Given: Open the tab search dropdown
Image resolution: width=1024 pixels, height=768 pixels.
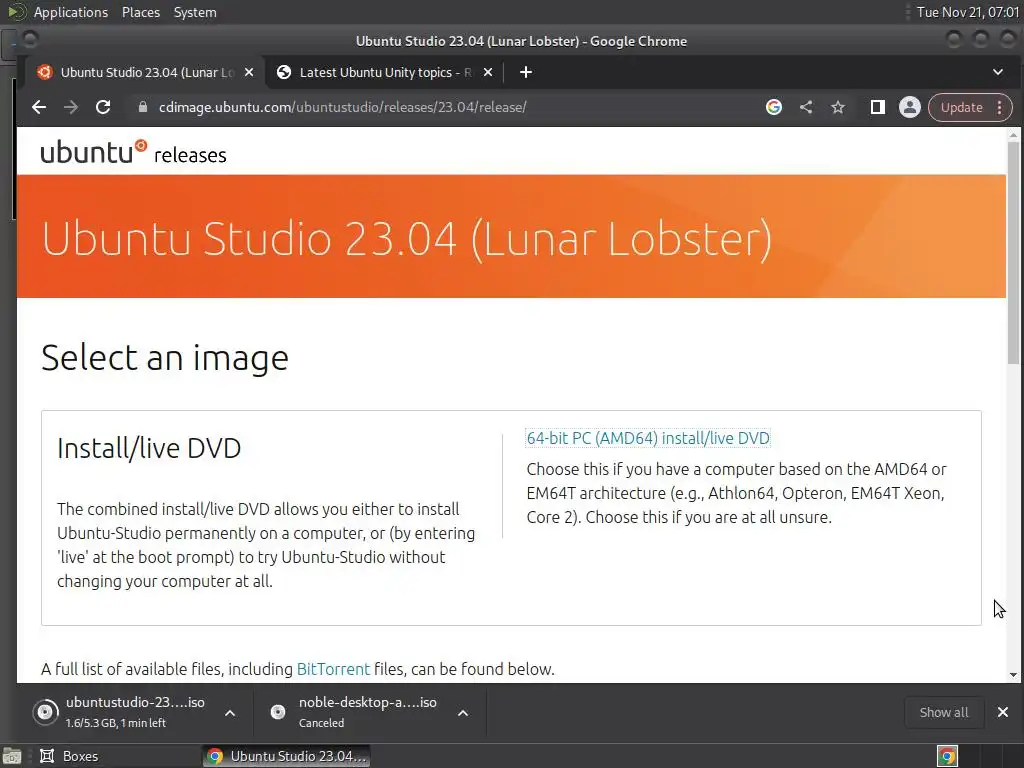Looking at the screenshot, I should pos(998,72).
